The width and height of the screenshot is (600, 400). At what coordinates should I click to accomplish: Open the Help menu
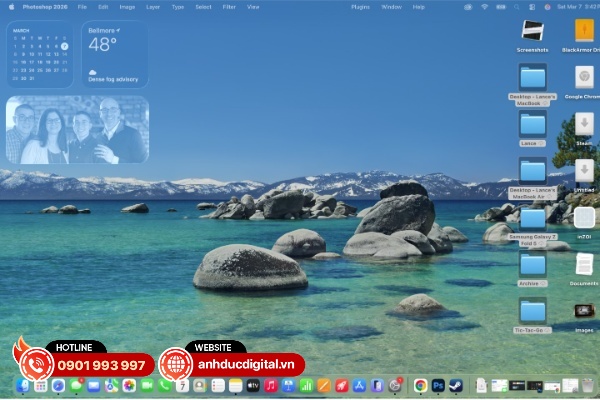(x=419, y=7)
